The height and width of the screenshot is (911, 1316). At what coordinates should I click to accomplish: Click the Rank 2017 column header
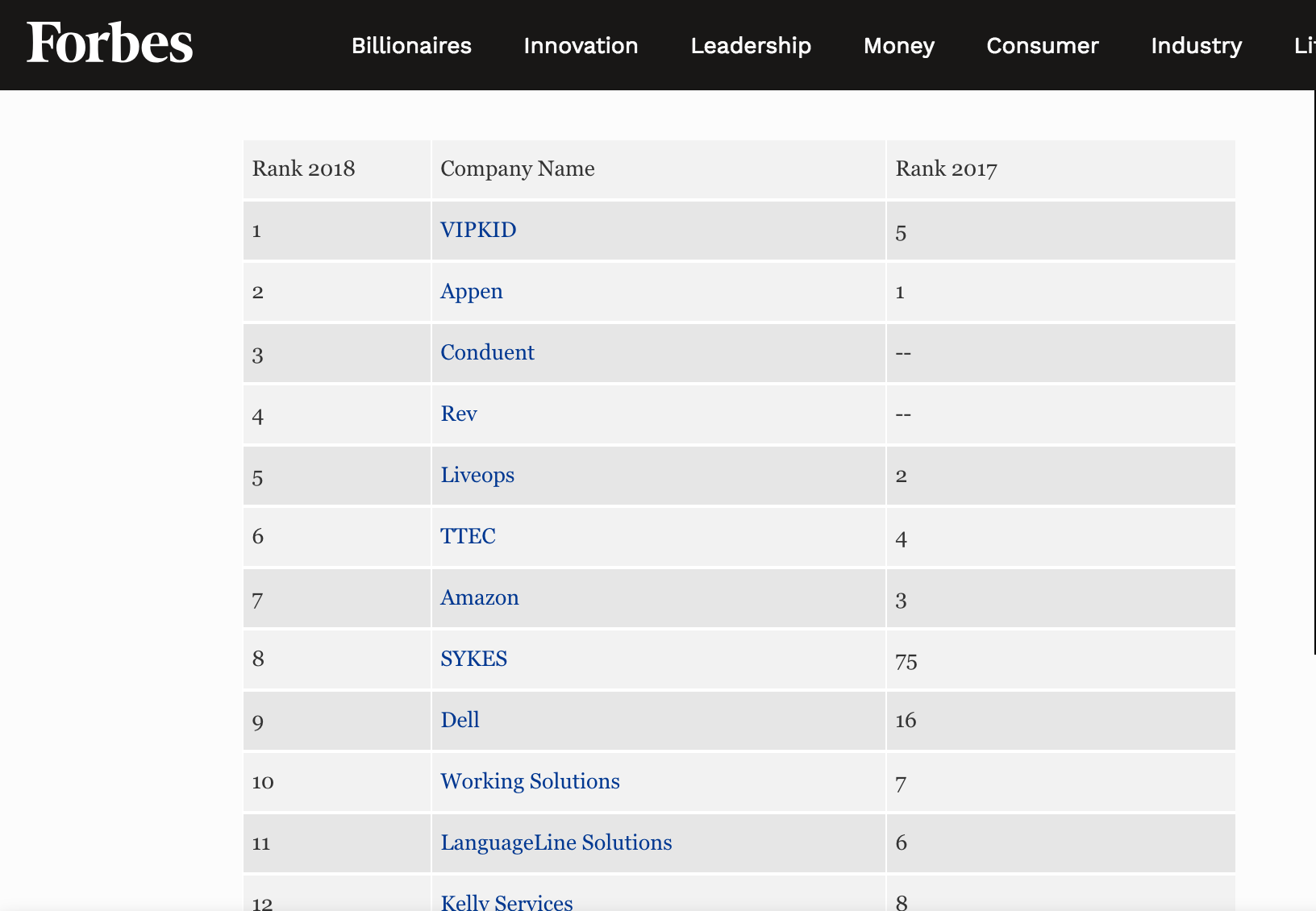(x=1061, y=169)
